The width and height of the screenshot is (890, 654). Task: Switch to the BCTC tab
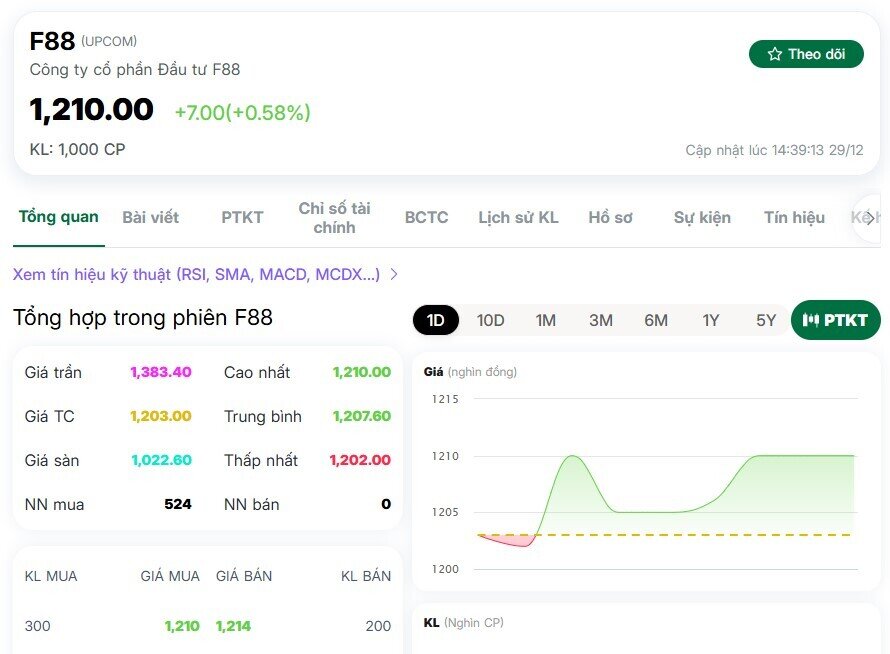[x=426, y=217]
